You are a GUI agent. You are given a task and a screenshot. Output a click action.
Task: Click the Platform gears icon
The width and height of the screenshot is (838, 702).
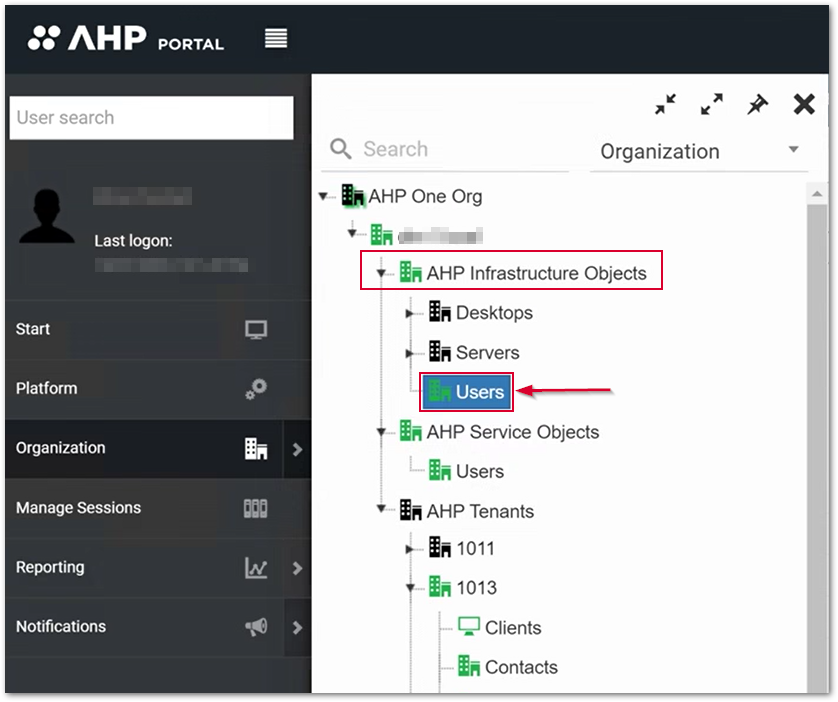coord(256,389)
